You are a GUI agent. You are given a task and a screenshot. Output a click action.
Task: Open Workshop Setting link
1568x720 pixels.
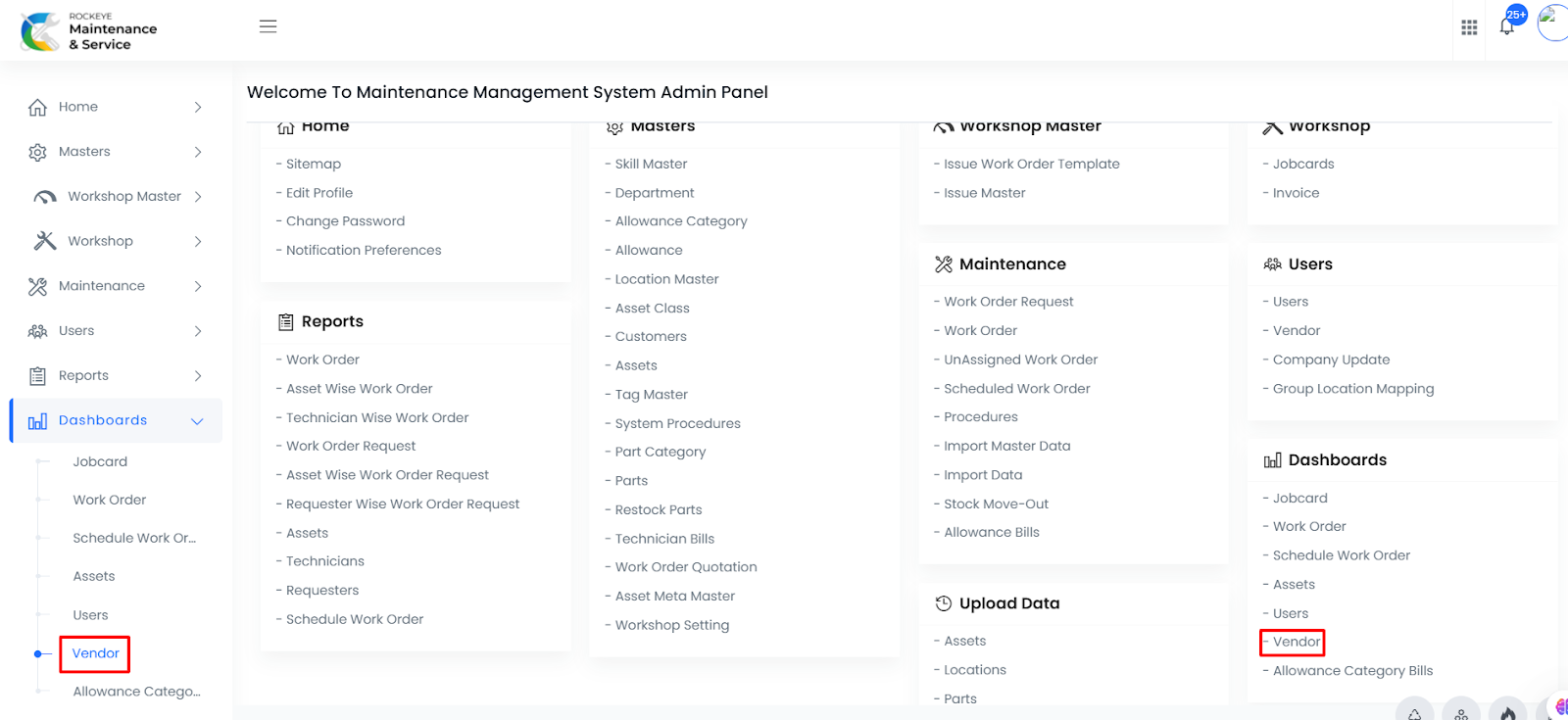(x=672, y=625)
